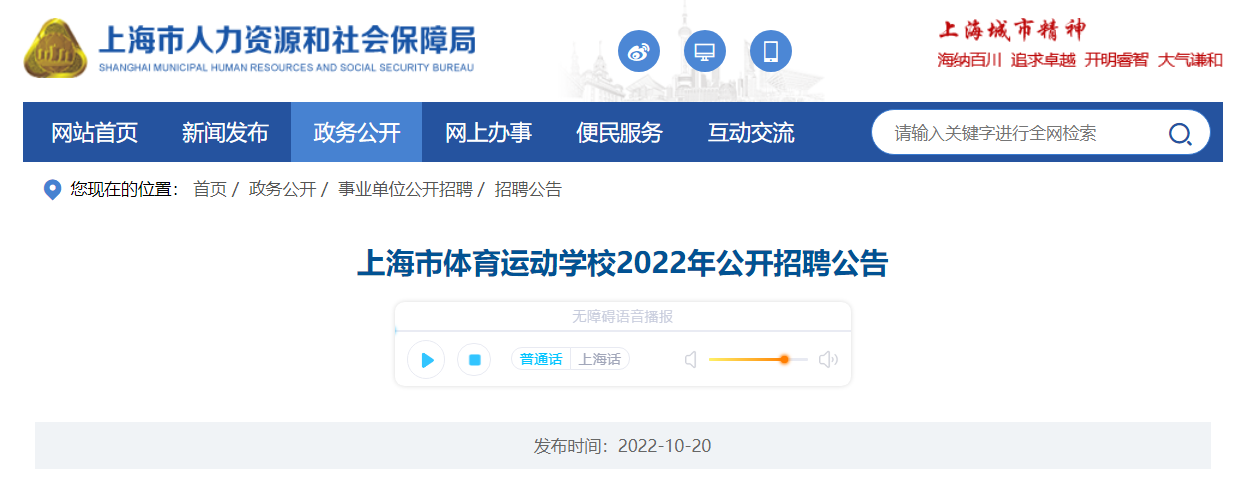
Task: Go to 政务公开 in breadcrumb
Action: (x=282, y=189)
